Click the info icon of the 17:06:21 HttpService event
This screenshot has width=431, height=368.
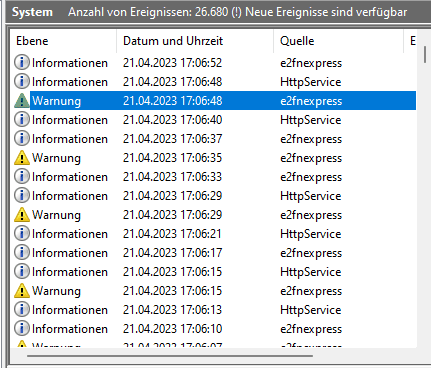(22, 234)
